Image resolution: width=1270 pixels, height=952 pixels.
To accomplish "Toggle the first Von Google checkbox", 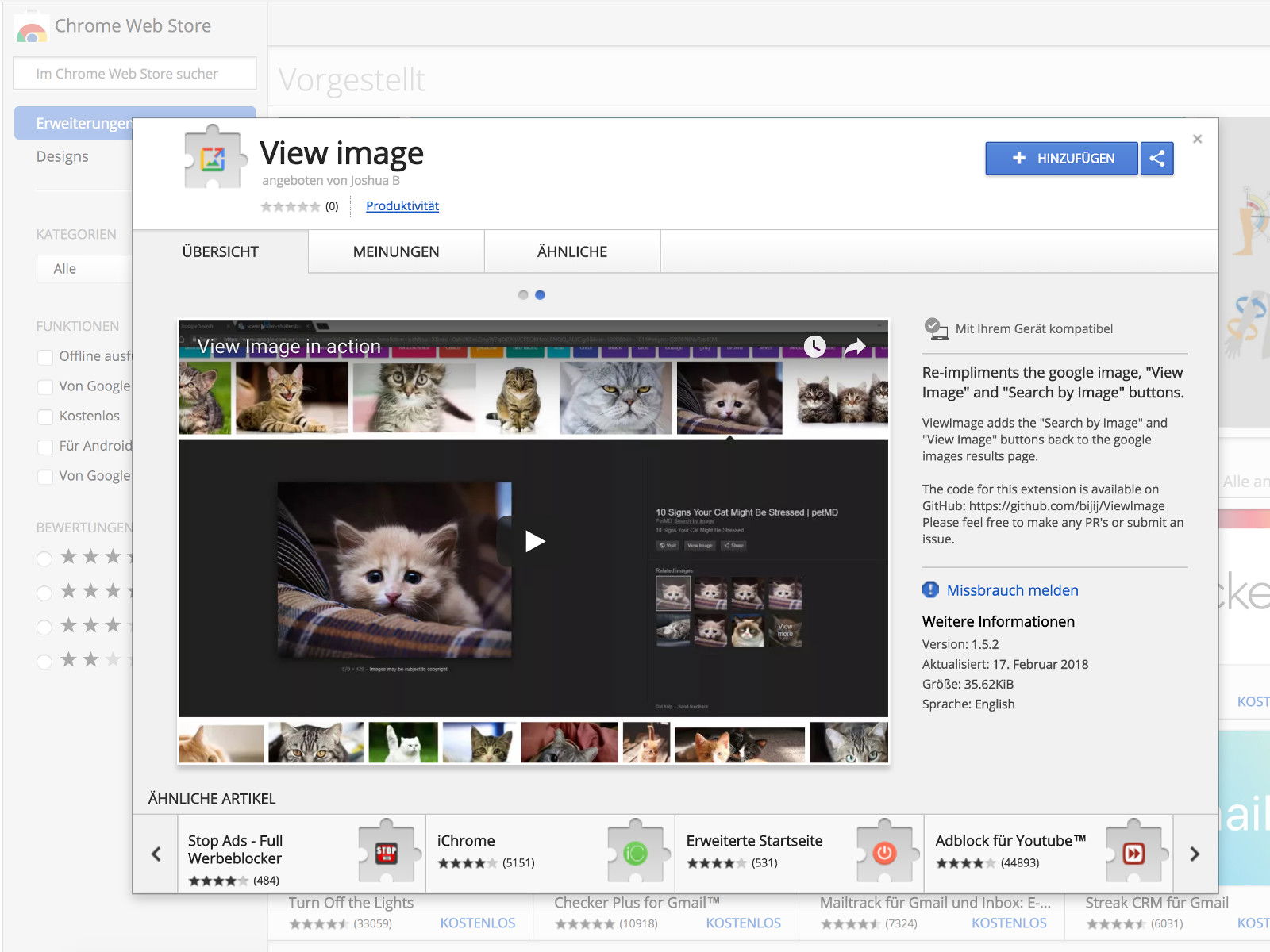I will 45,386.
